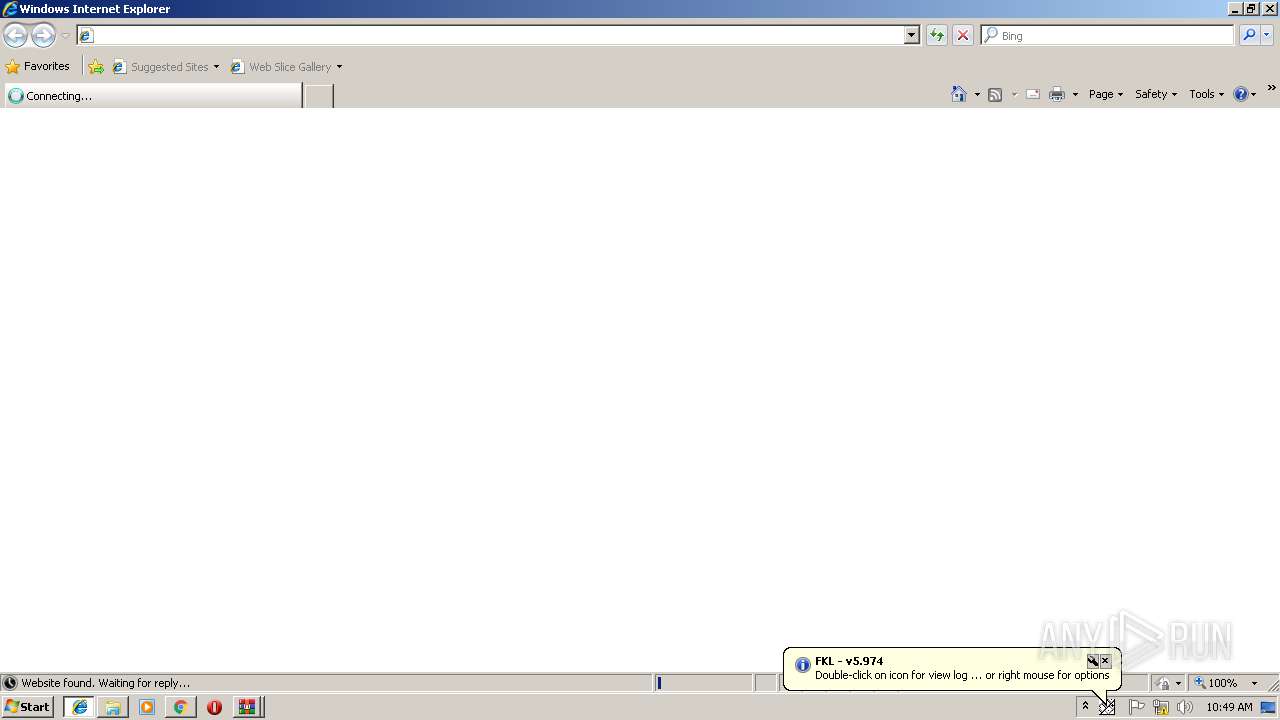Image resolution: width=1280 pixels, height=720 pixels.
Task: Show hidden tray icons arrow
Action: click(x=1085, y=706)
